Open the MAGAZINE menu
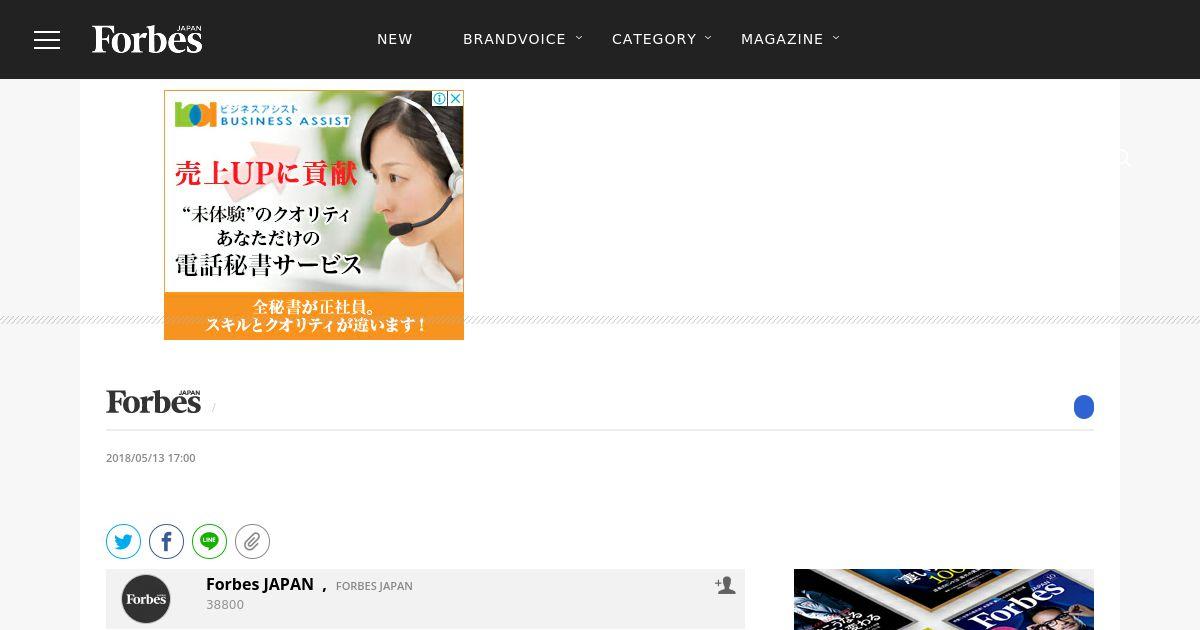1200x630 pixels. [x=782, y=39]
